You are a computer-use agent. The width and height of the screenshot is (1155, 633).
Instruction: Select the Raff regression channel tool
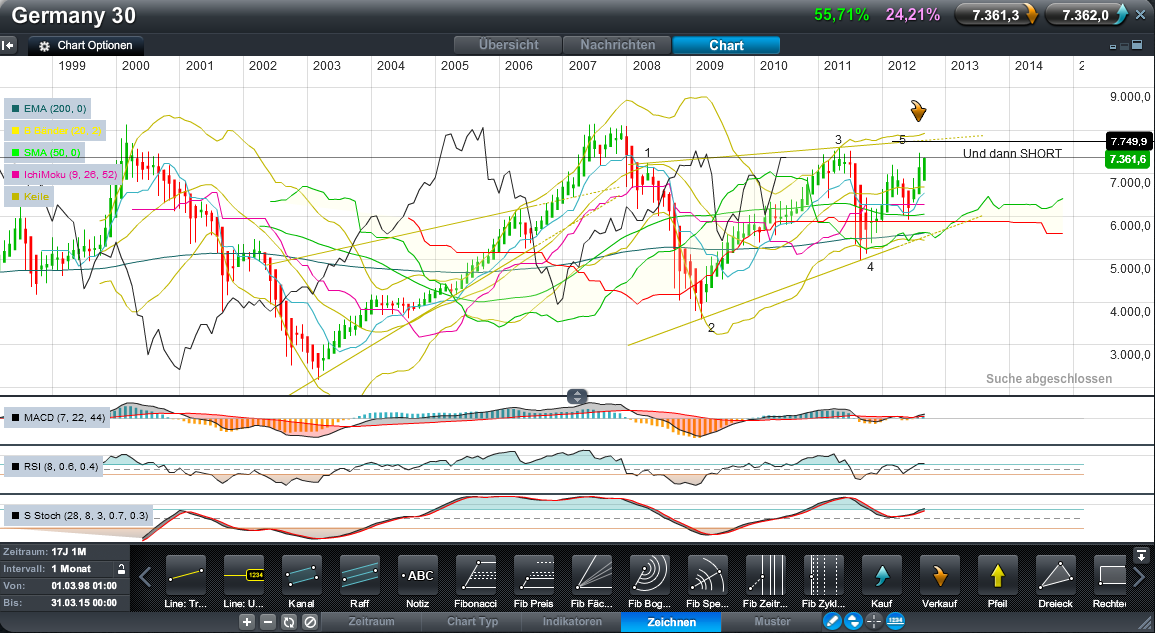[360, 575]
